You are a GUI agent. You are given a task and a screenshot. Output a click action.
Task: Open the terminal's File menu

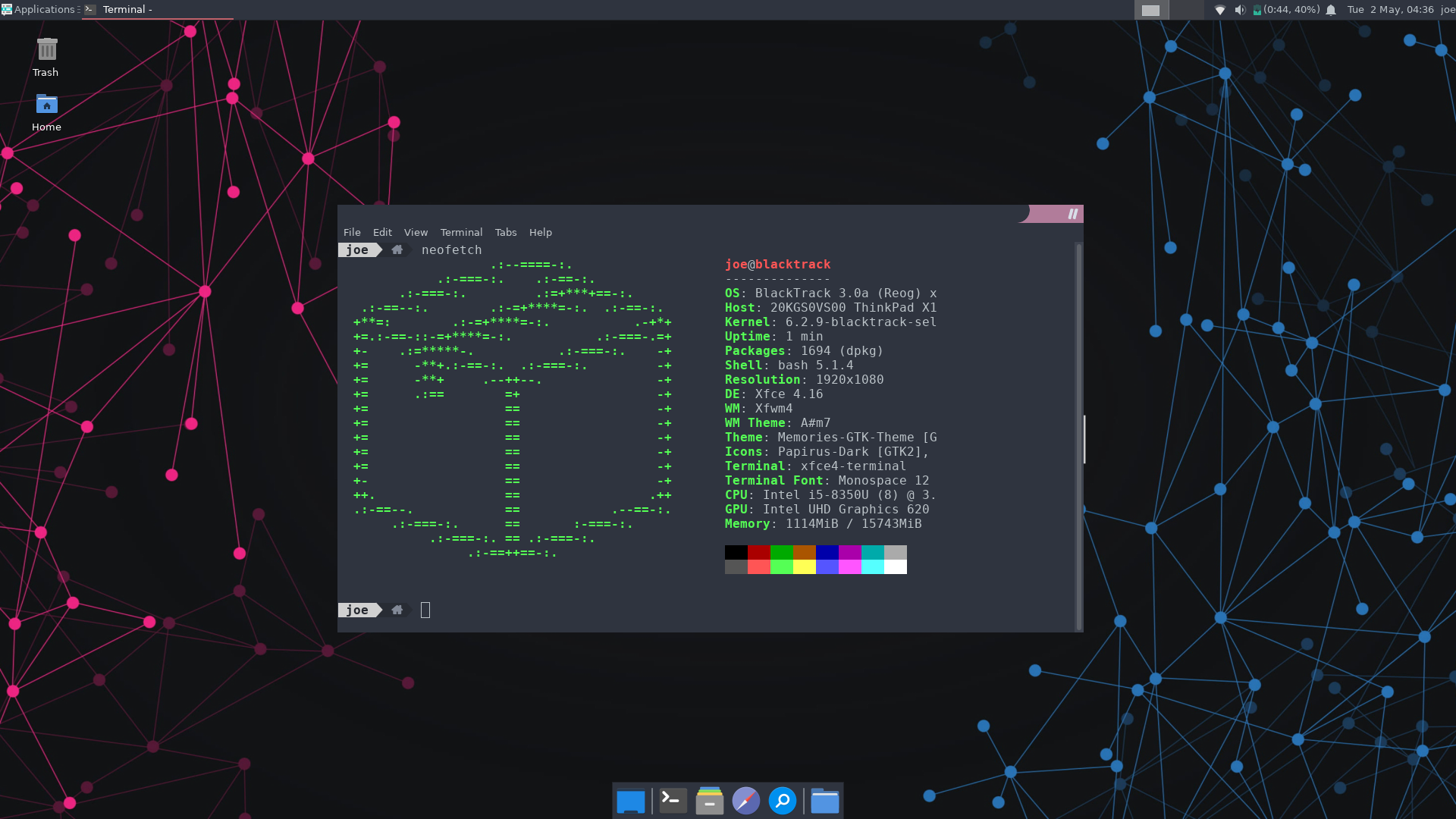coord(352,232)
